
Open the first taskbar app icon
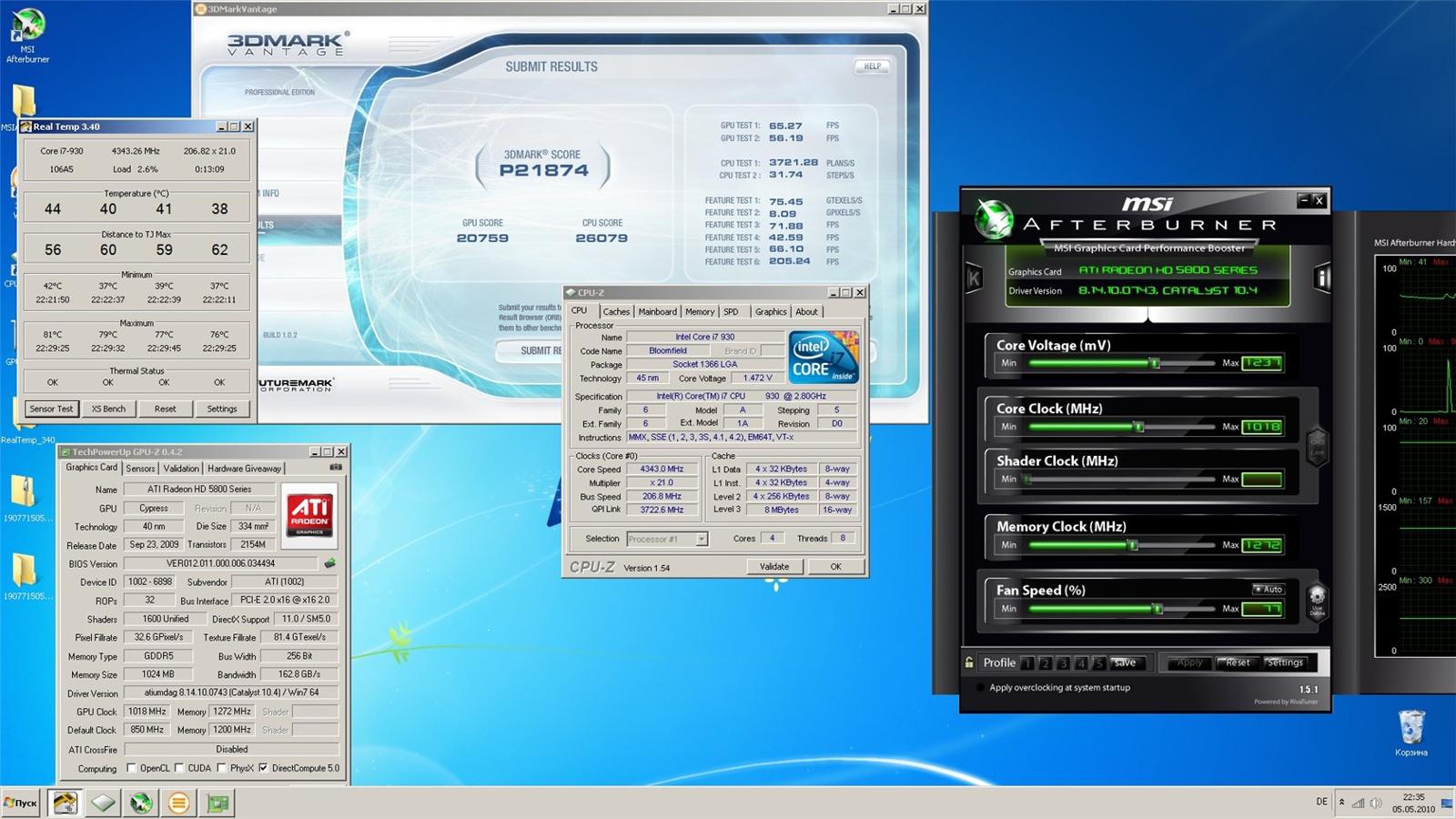pos(65,803)
